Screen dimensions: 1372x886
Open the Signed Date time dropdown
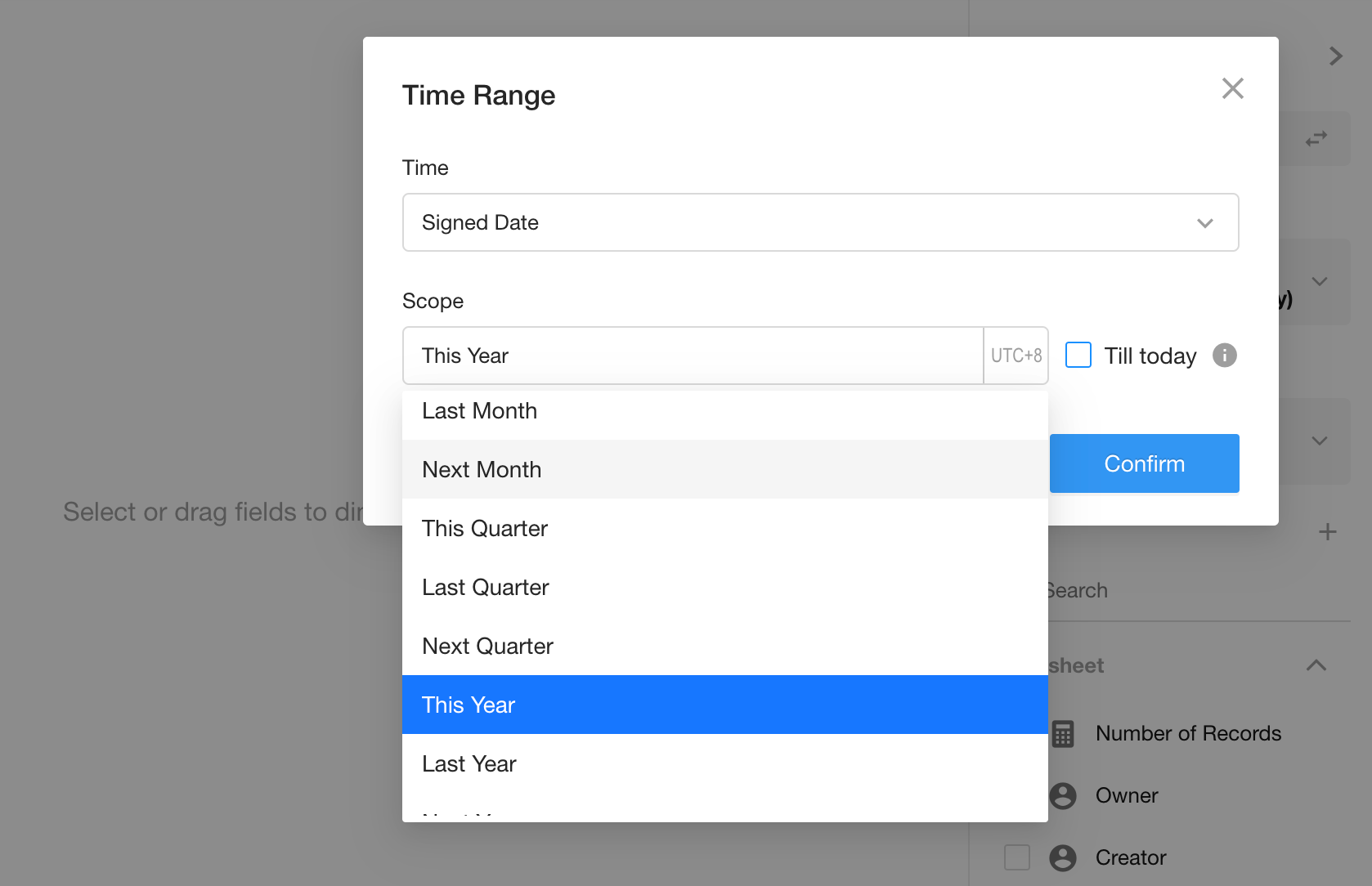tap(820, 222)
